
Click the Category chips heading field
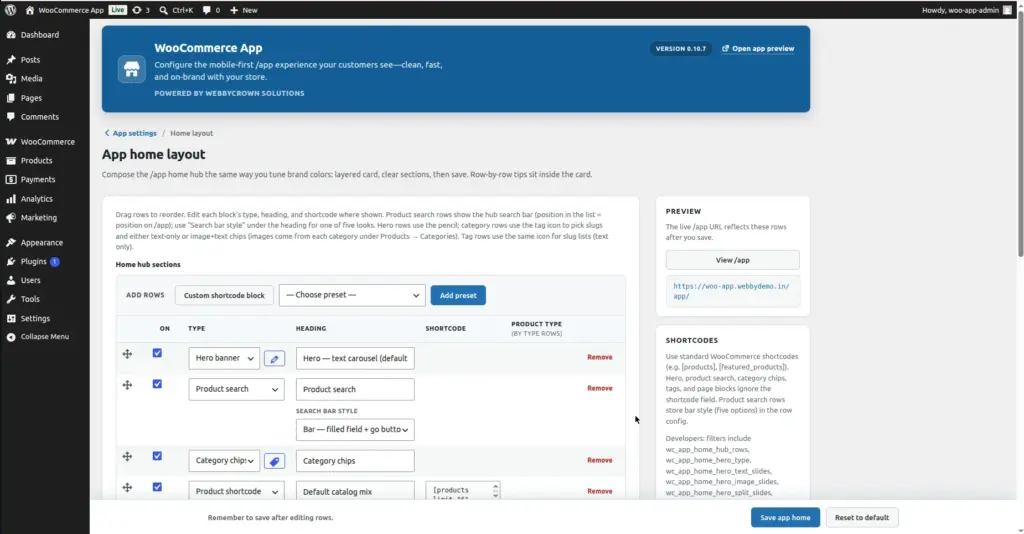(x=355, y=461)
